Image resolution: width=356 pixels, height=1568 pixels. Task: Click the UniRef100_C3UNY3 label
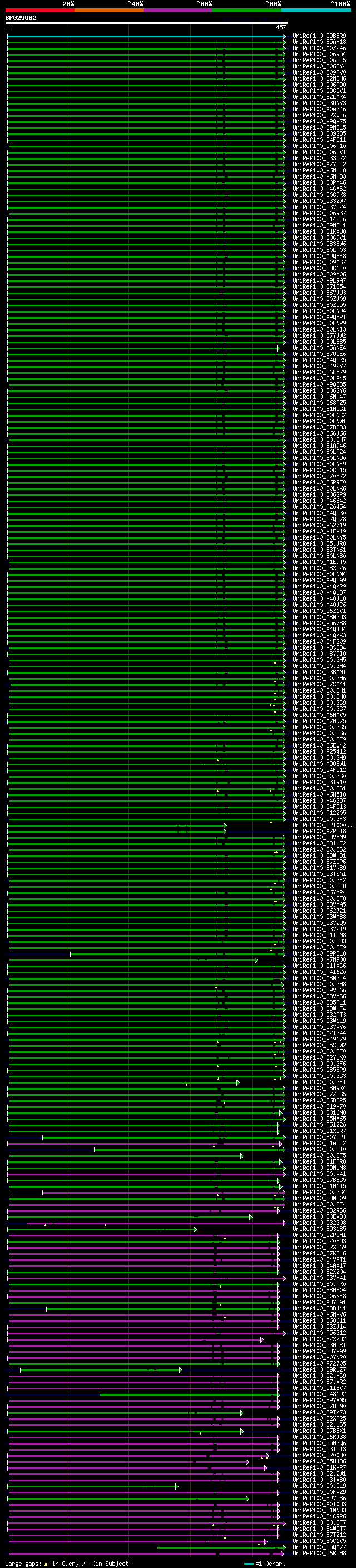pyautogui.click(x=319, y=103)
